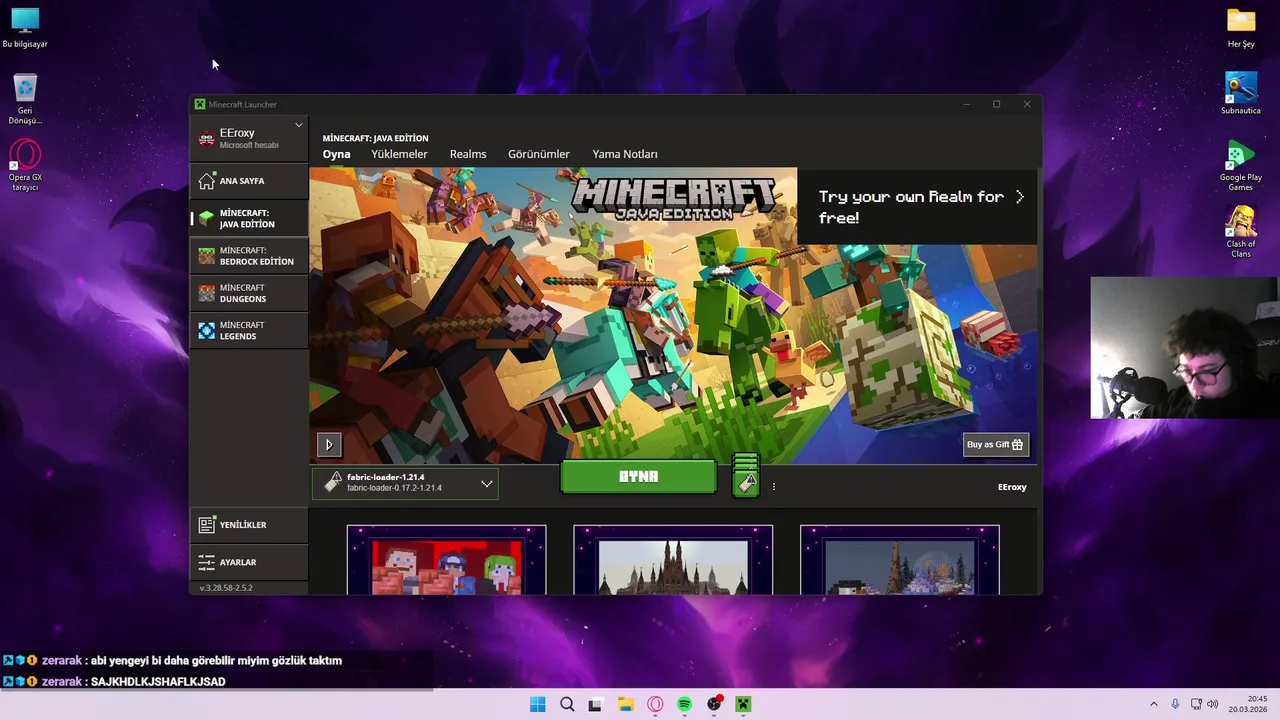Switch to the Görünümler tab
The height and width of the screenshot is (720, 1280).
[x=538, y=154]
